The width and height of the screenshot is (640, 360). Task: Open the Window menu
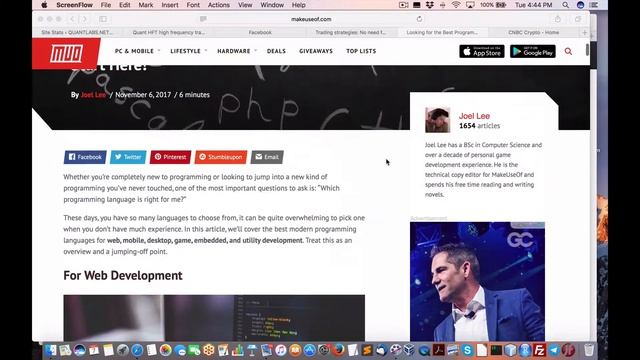coord(272,5)
